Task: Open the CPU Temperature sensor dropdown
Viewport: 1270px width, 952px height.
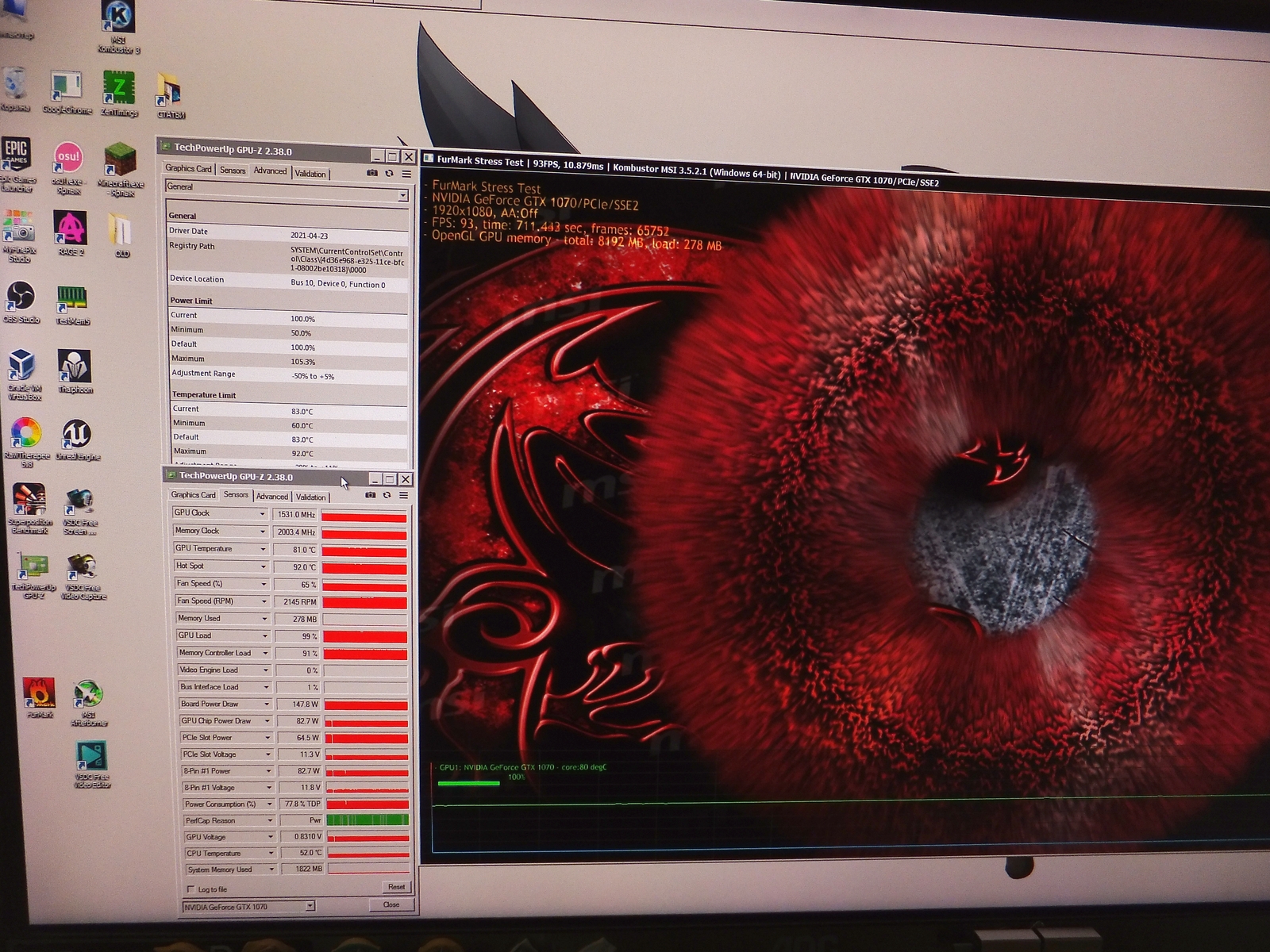Action: [x=271, y=854]
